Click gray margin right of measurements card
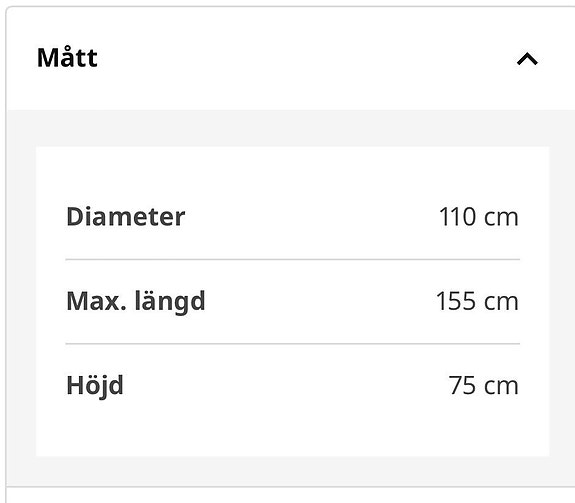This screenshot has width=575, height=503. (x=562, y=301)
